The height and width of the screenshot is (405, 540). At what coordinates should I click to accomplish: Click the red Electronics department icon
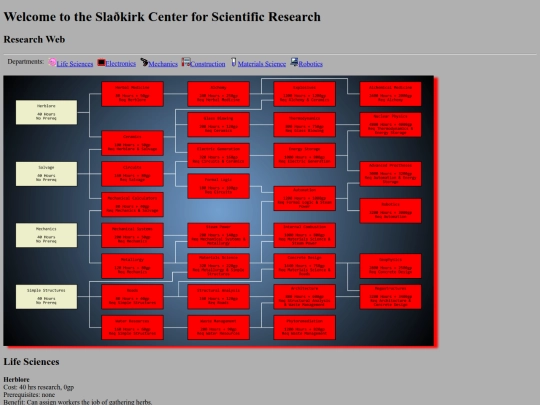[x=101, y=62]
